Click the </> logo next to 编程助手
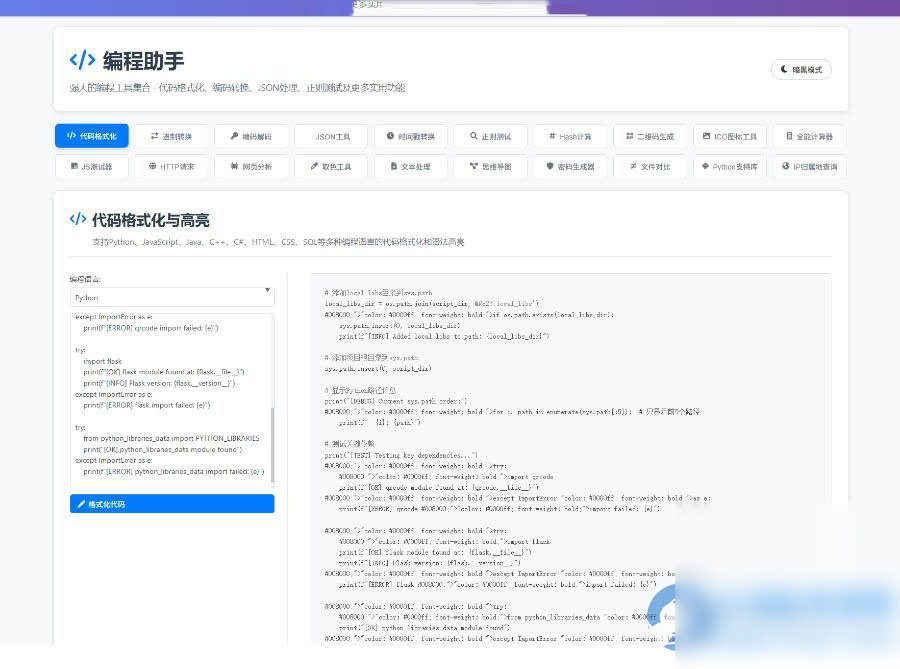Viewport: 900px width, 669px height. pyautogui.click(x=81, y=60)
